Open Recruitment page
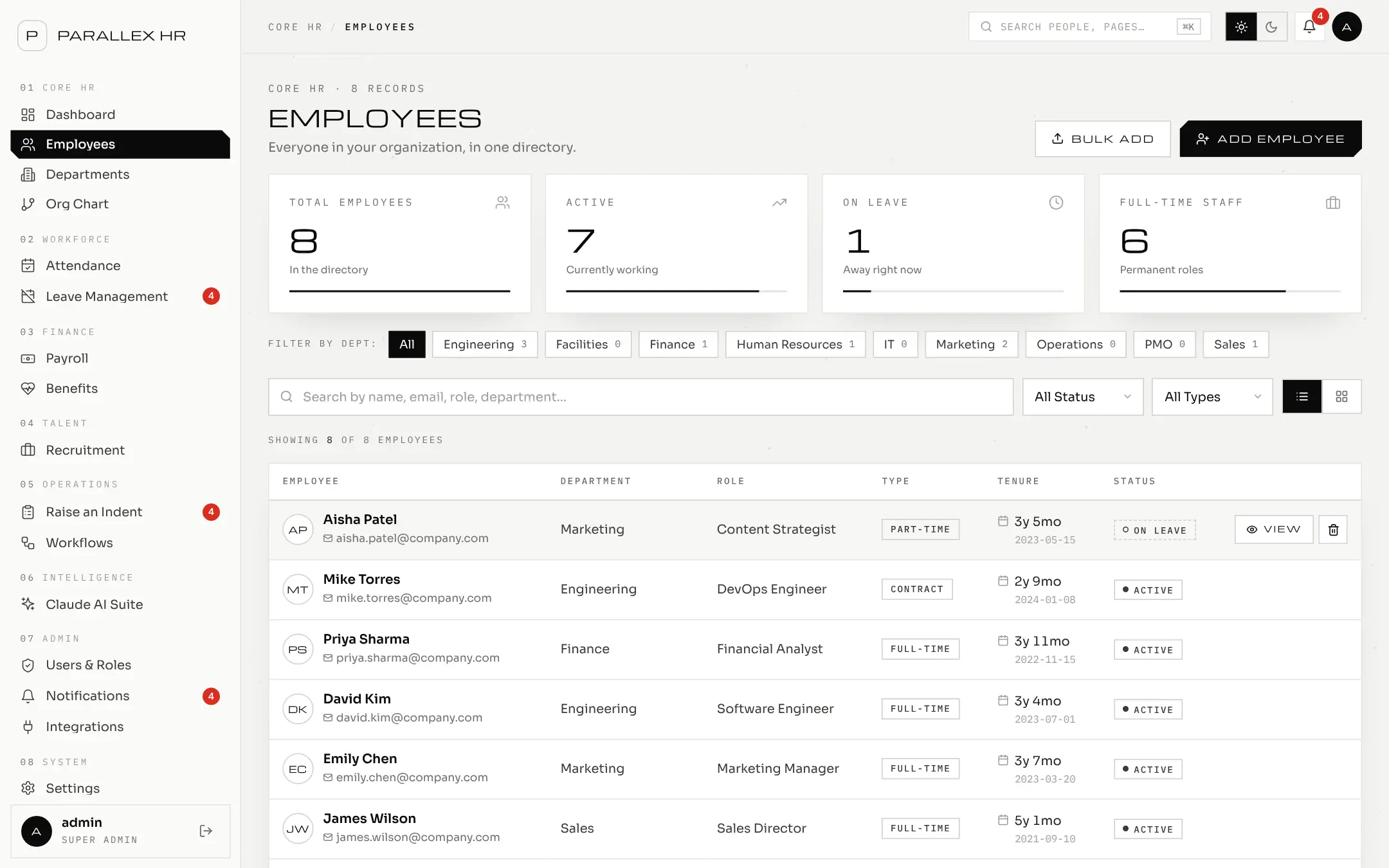Image resolution: width=1389 pixels, height=868 pixels. (x=120, y=450)
